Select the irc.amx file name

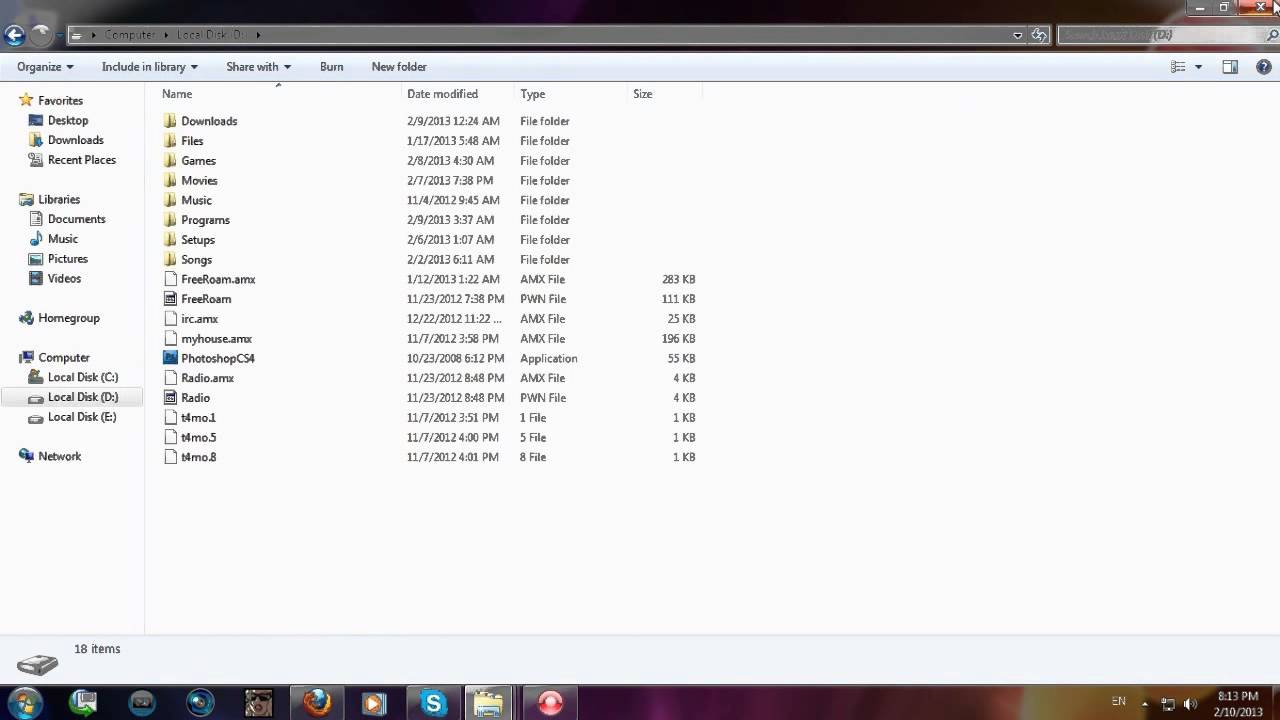click(199, 319)
